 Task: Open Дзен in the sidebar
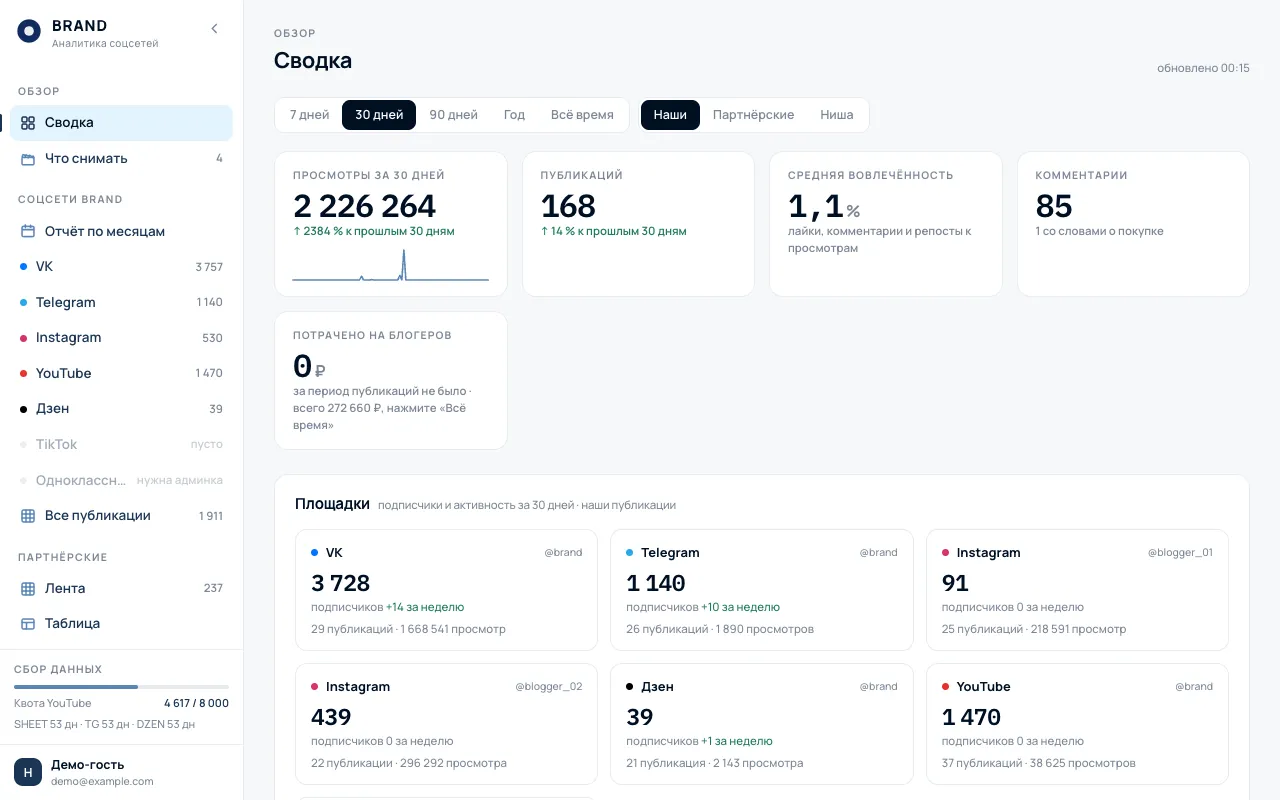[121, 409]
